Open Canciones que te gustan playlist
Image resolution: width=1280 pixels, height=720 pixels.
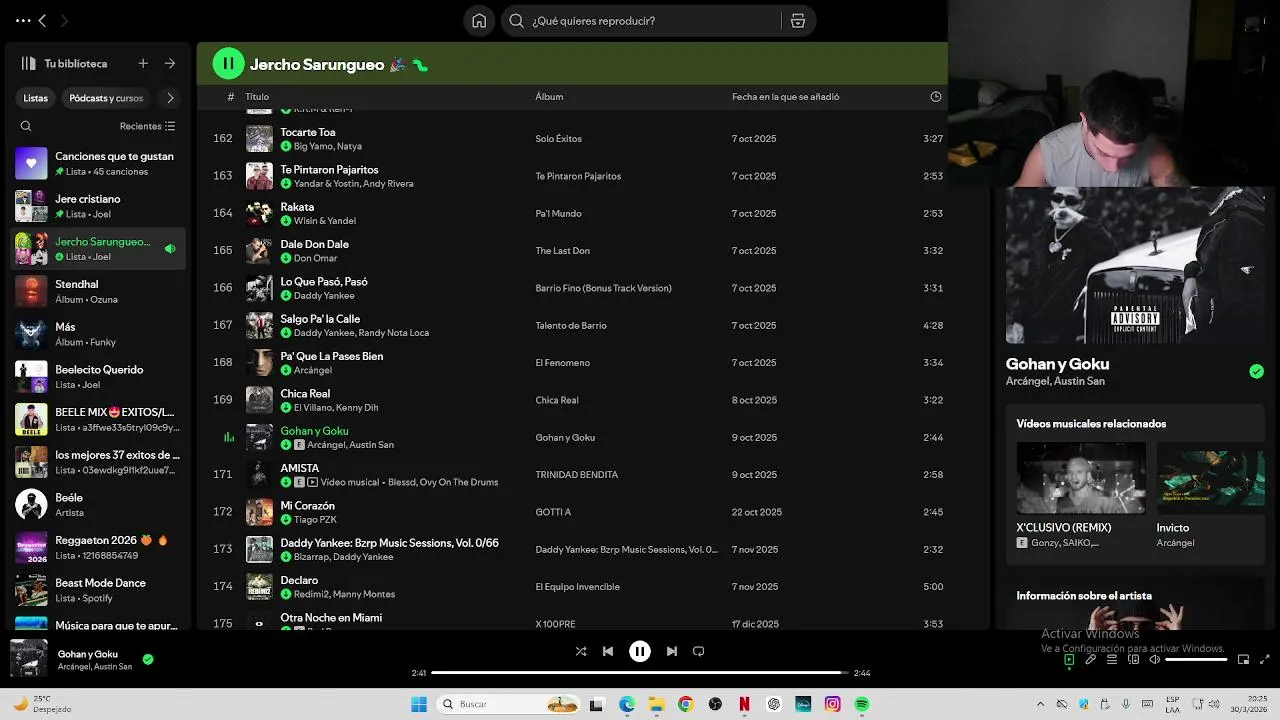97,163
